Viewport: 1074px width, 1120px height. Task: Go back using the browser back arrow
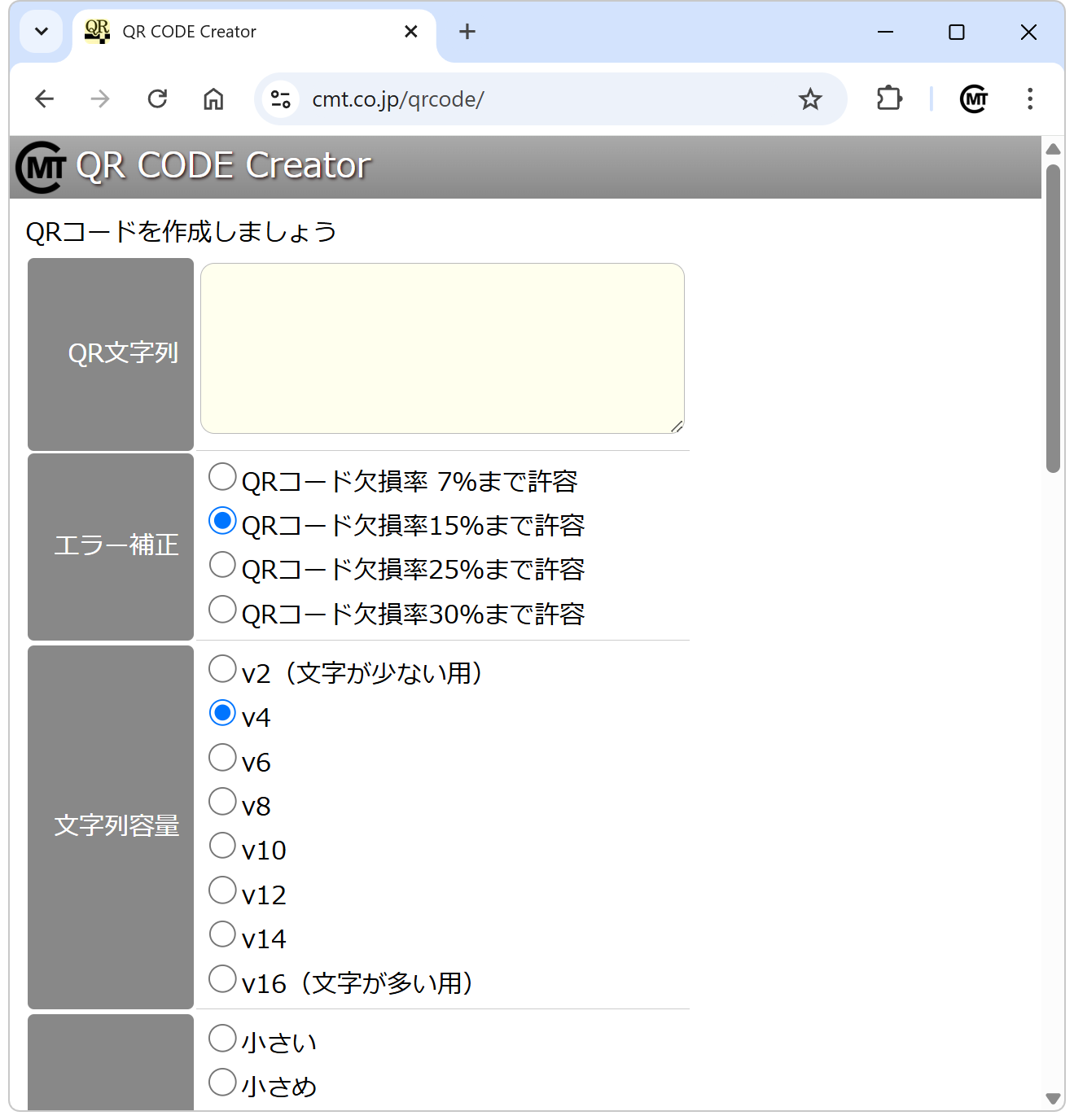point(45,99)
